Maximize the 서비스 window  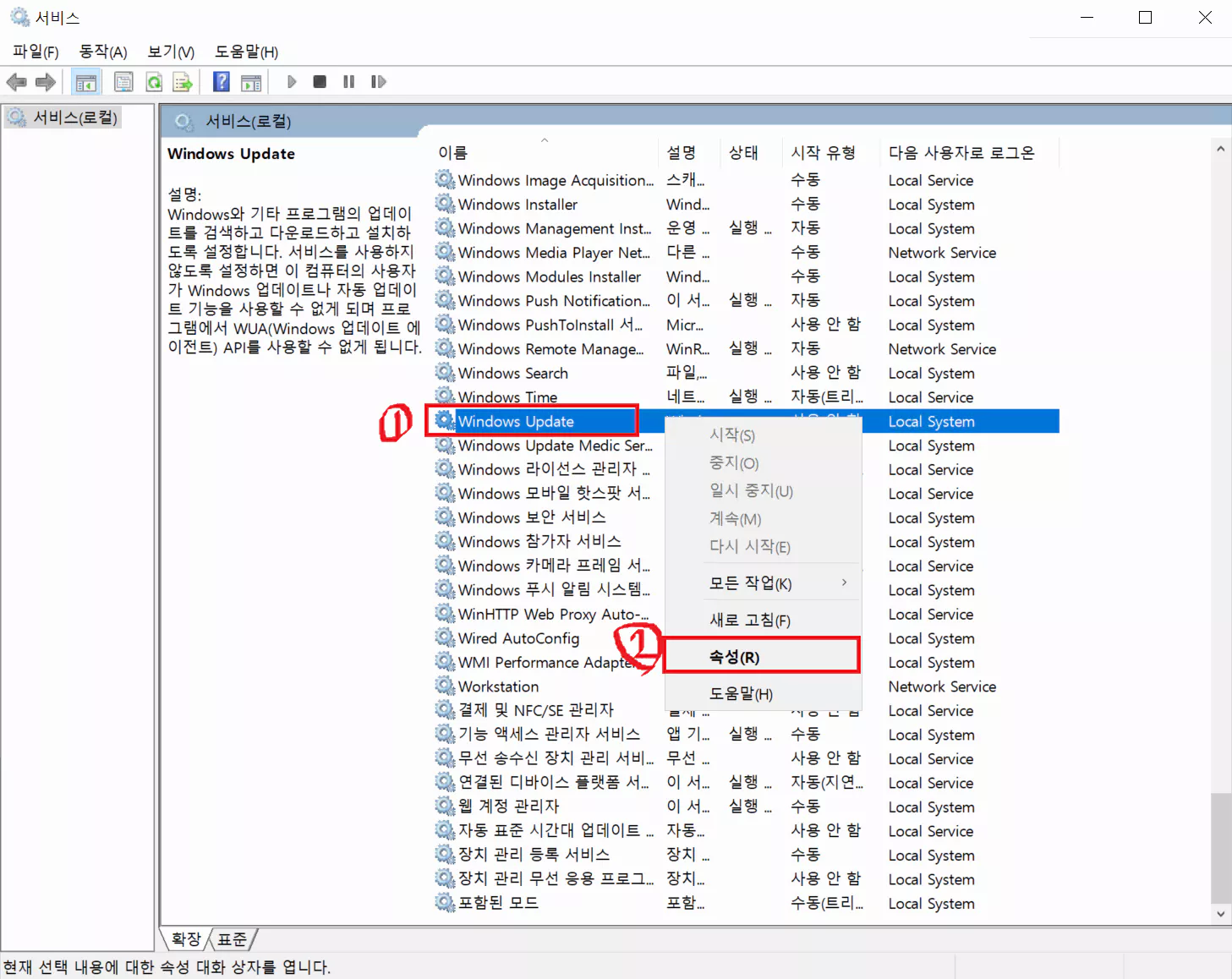coord(1145,17)
